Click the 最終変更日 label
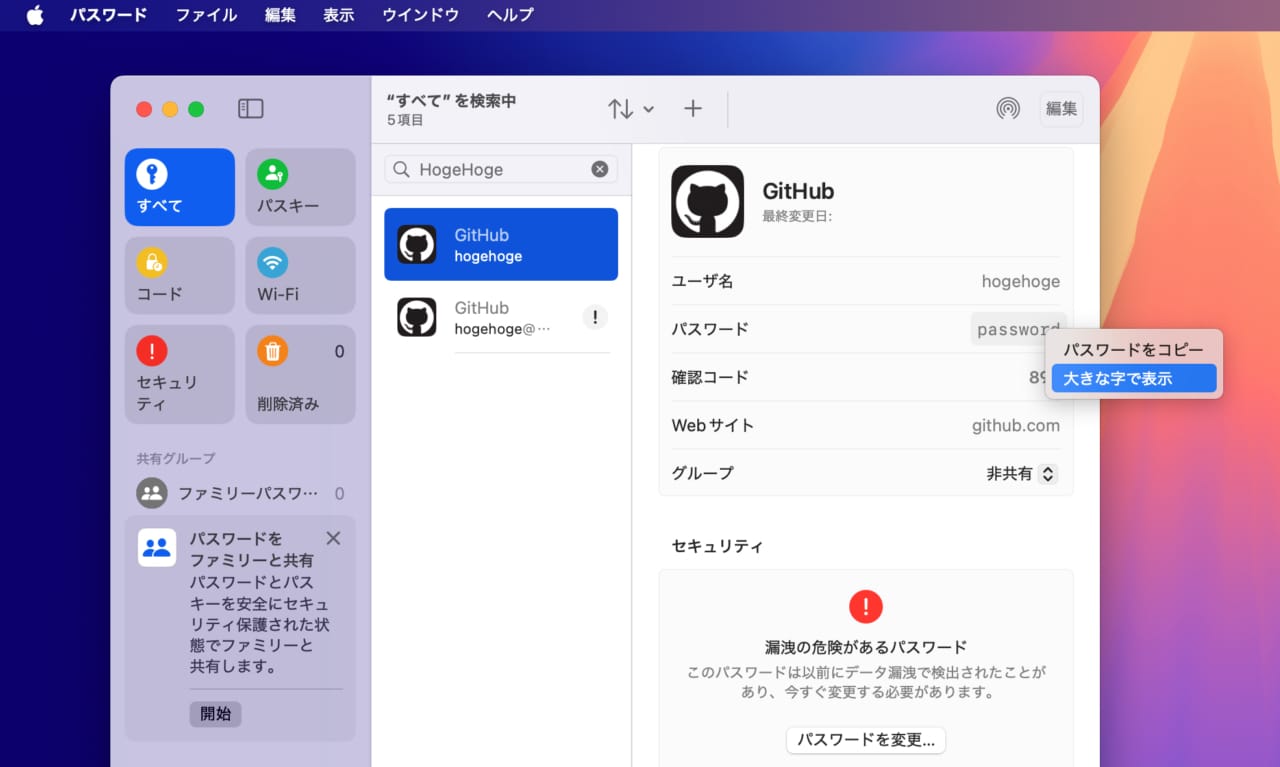The image size is (1280, 767). pyautogui.click(x=797, y=216)
